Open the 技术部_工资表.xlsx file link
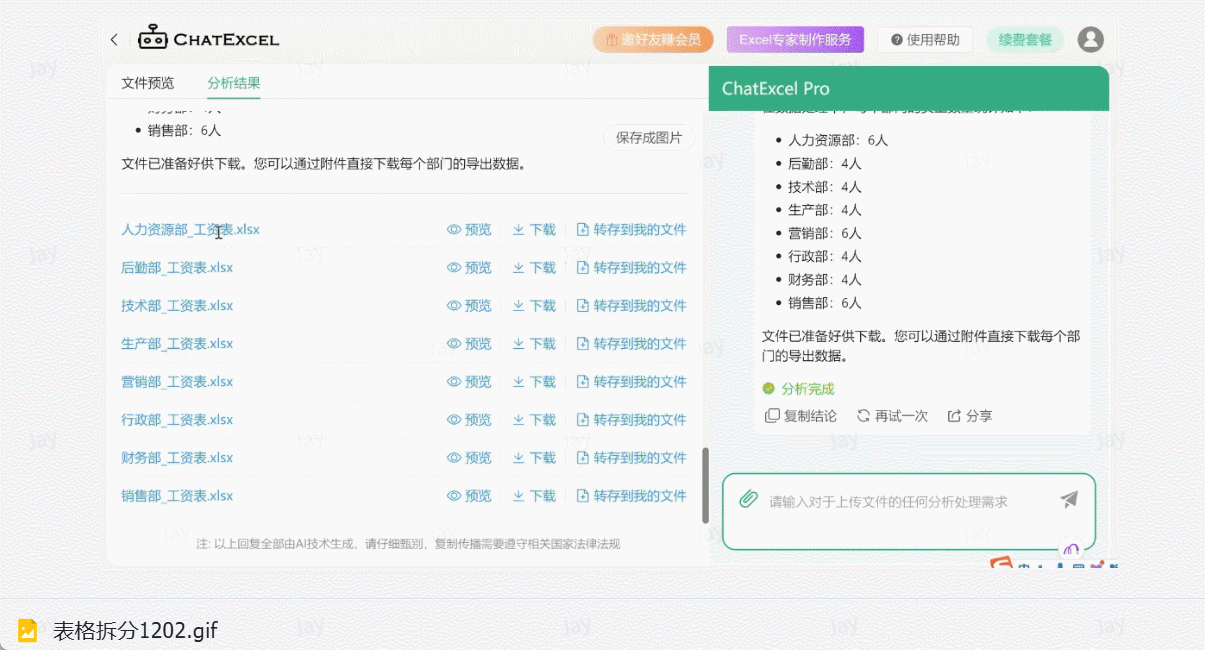 pyautogui.click(x=177, y=306)
